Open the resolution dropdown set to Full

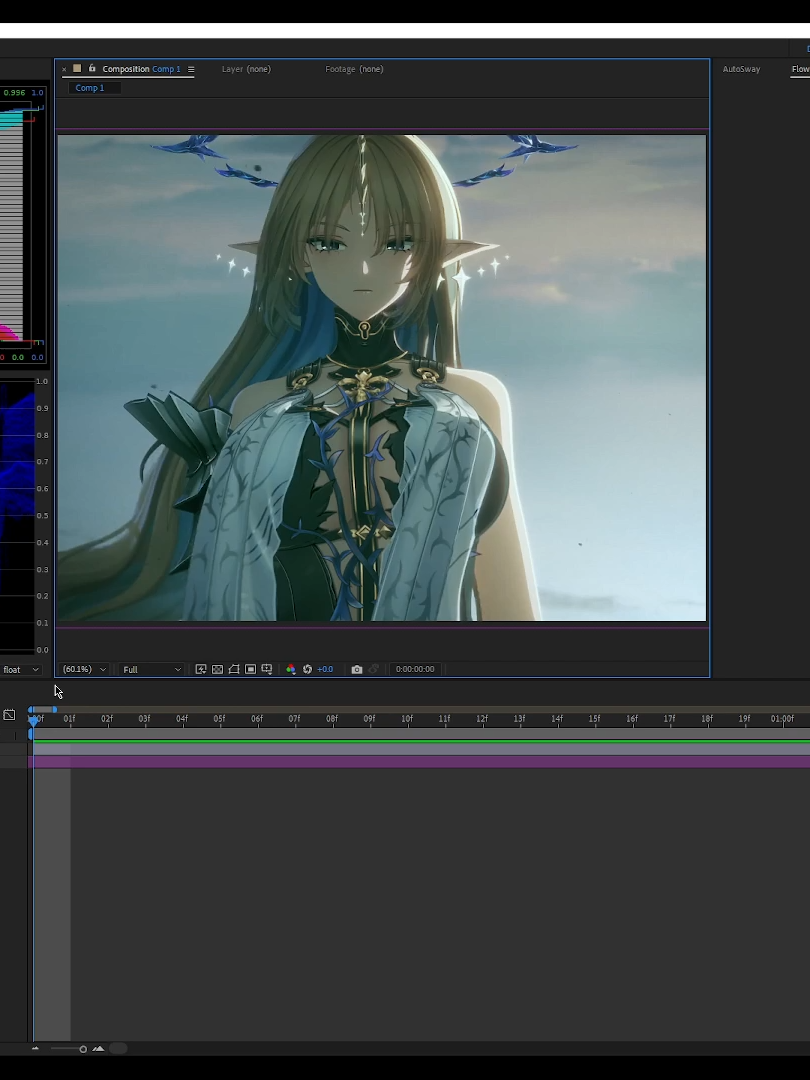click(x=149, y=669)
